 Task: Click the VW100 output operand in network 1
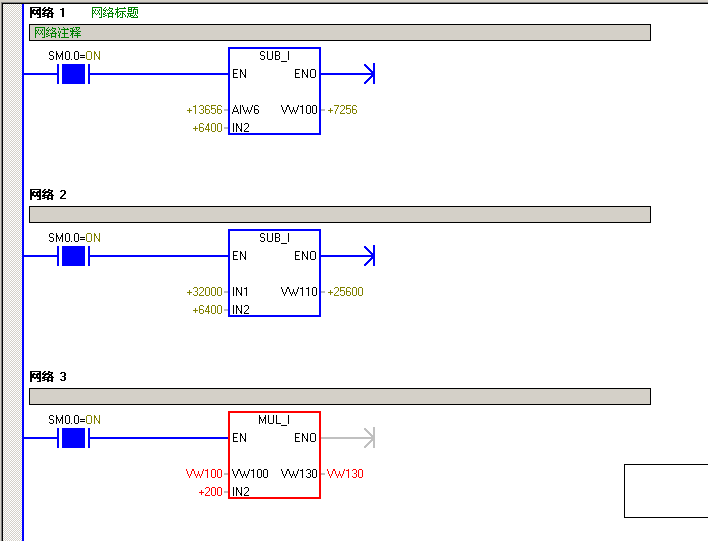pyautogui.click(x=299, y=110)
